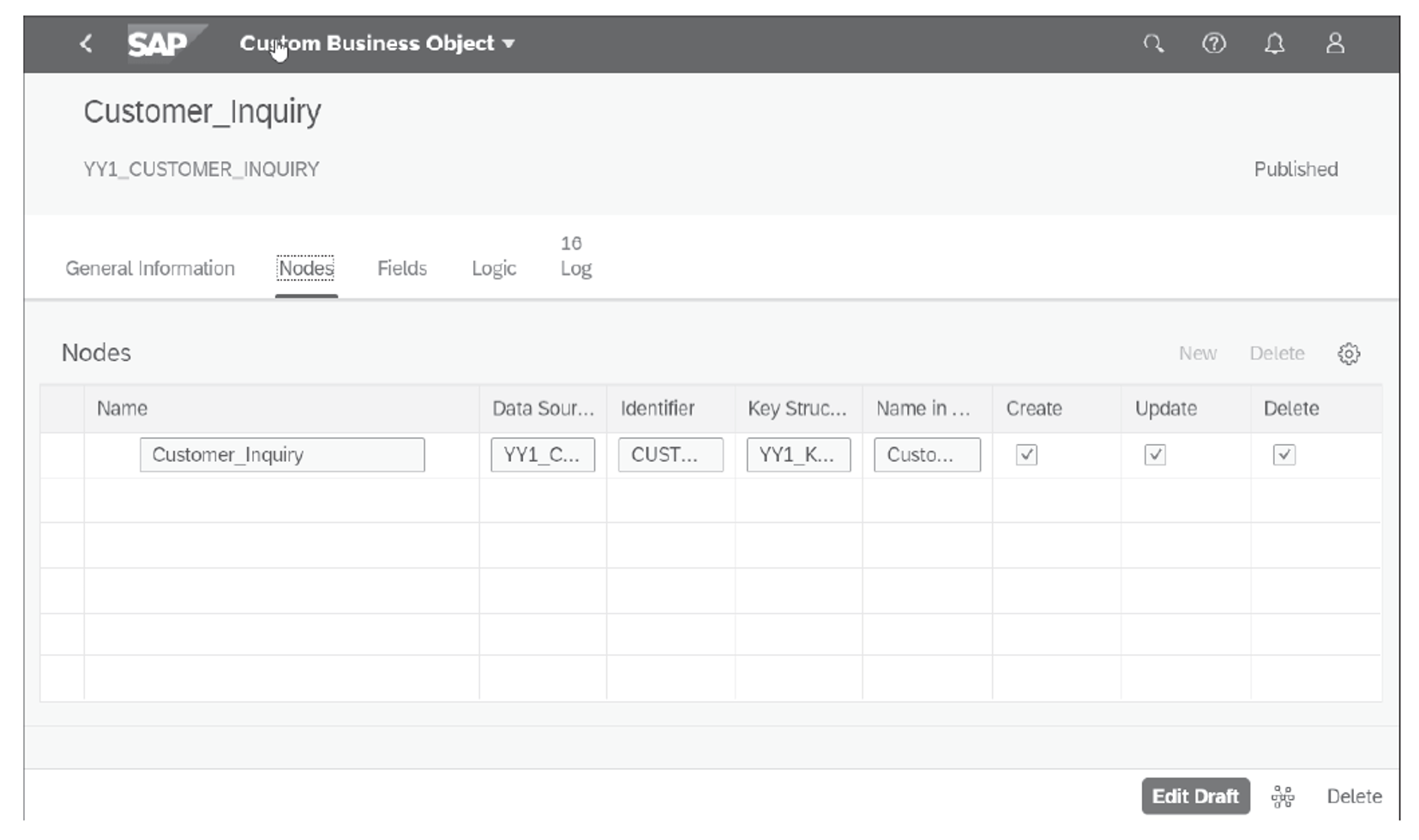Switch to the Fields tab
1419x840 pixels.
tap(401, 268)
